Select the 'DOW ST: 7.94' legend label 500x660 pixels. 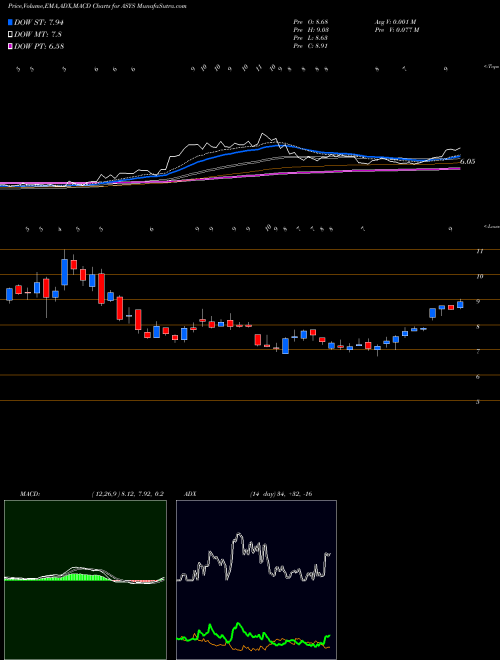pos(38,22)
